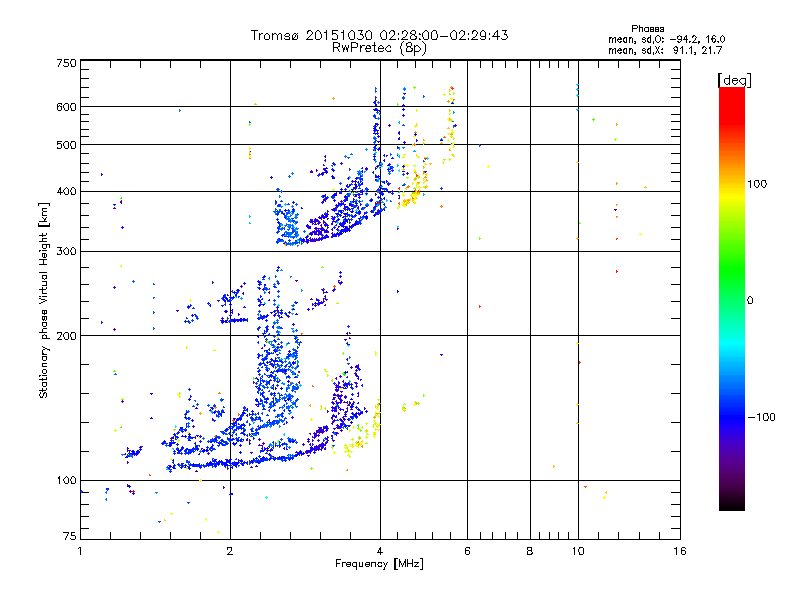Click the [deg] colorbar unit label
This screenshot has width=800, height=600.
(x=734, y=80)
